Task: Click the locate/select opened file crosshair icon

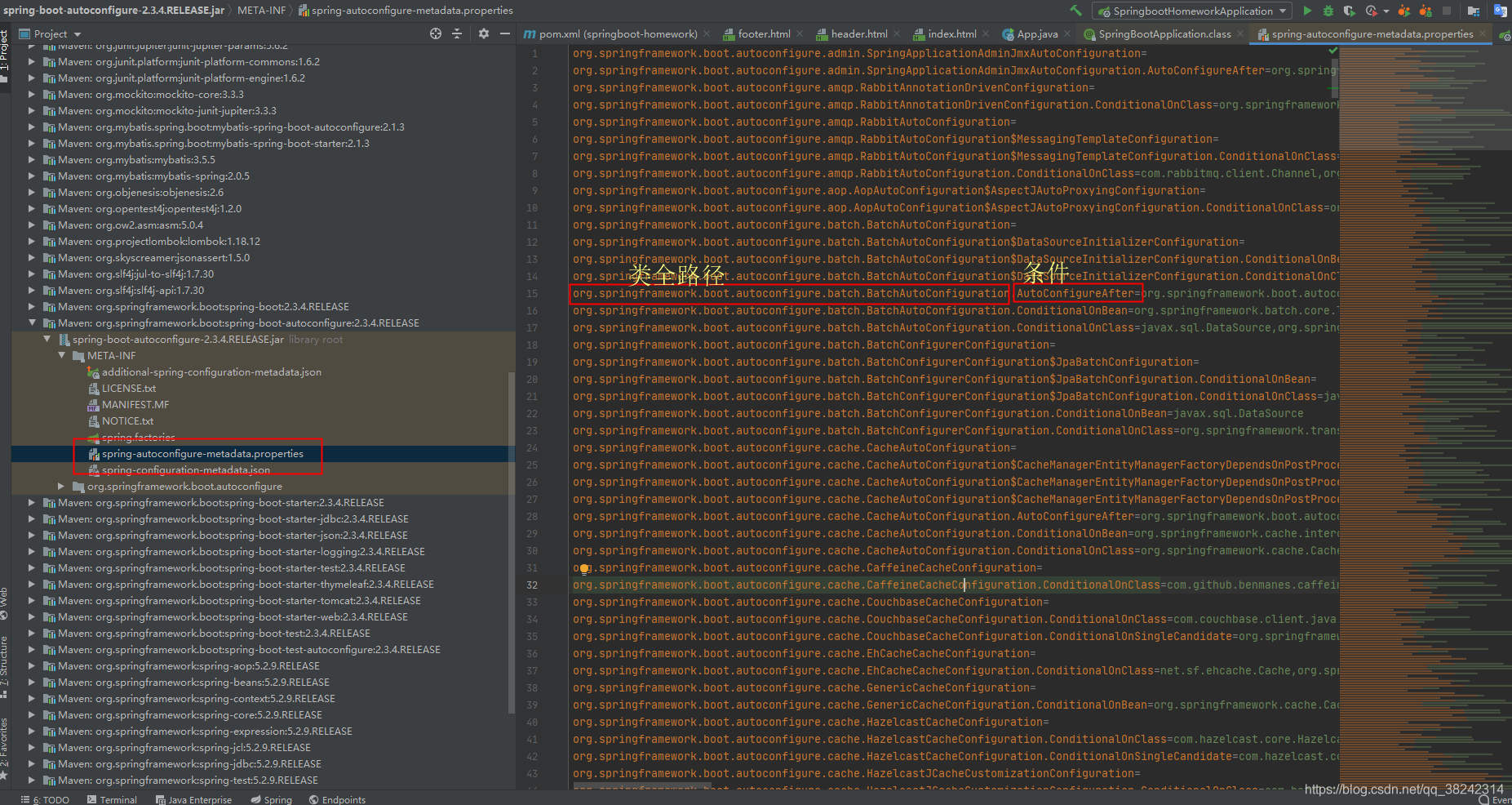Action: coord(436,33)
